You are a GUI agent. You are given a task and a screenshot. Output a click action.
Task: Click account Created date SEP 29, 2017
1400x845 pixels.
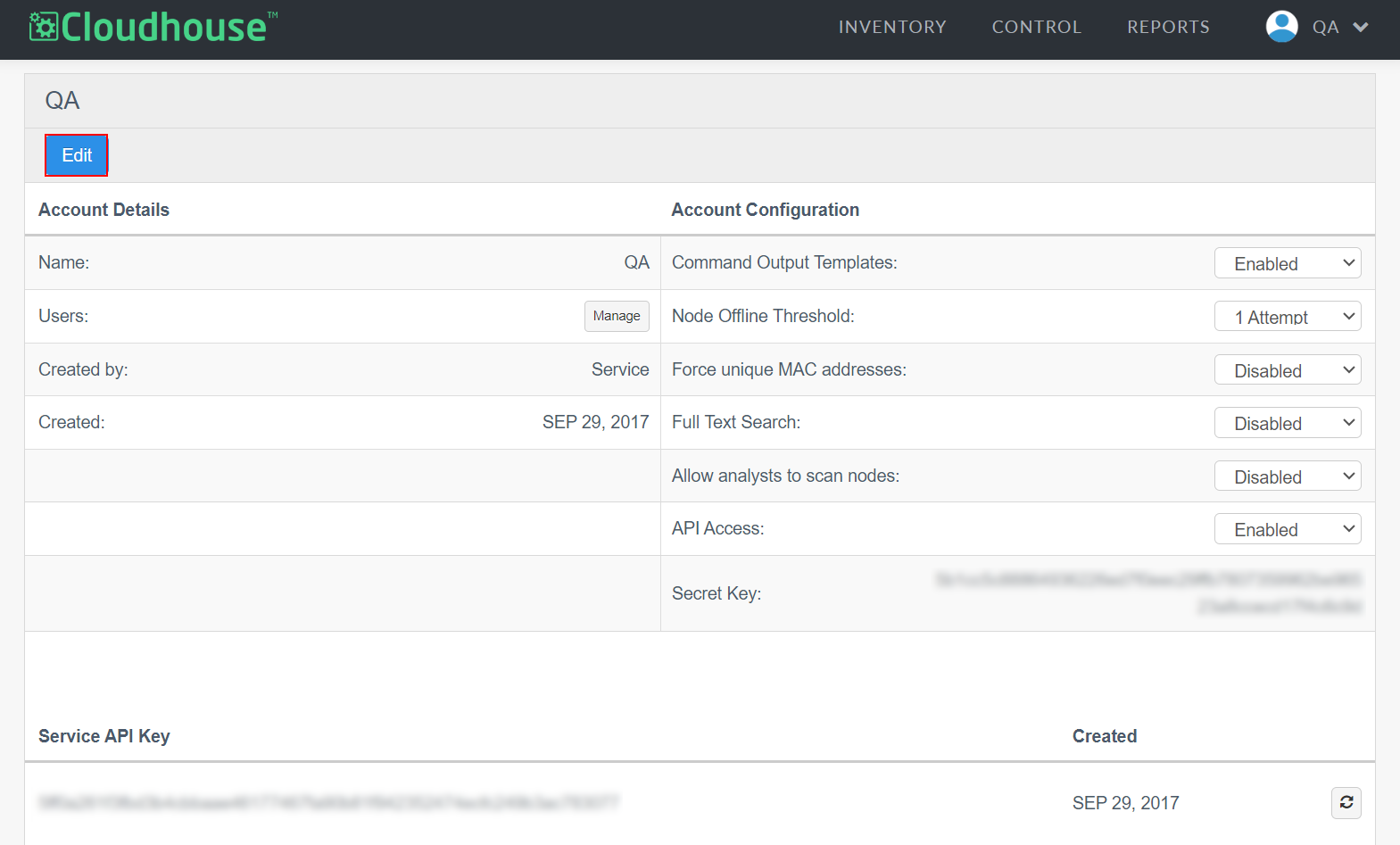tap(595, 422)
